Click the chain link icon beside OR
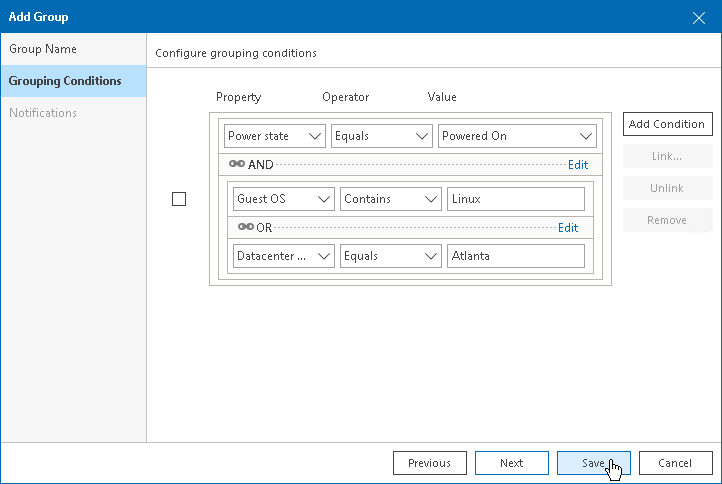 (245, 227)
